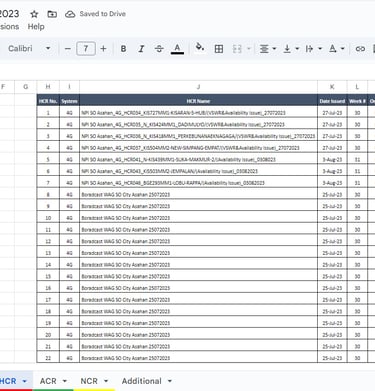This screenshot has height=391, width=375.
Task: Expand the merge cells options arrow
Action: (248, 49)
